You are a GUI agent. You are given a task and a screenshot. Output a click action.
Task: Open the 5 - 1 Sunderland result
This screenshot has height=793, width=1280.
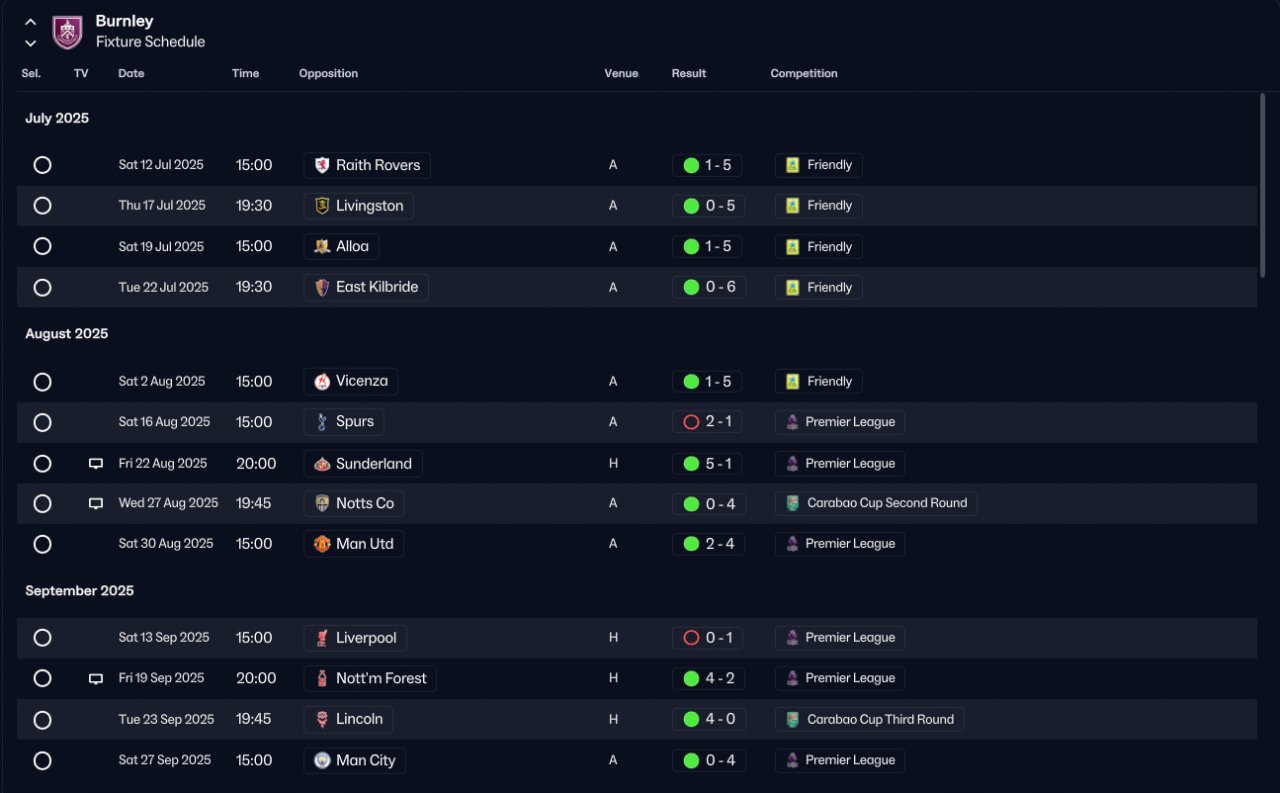(708, 463)
